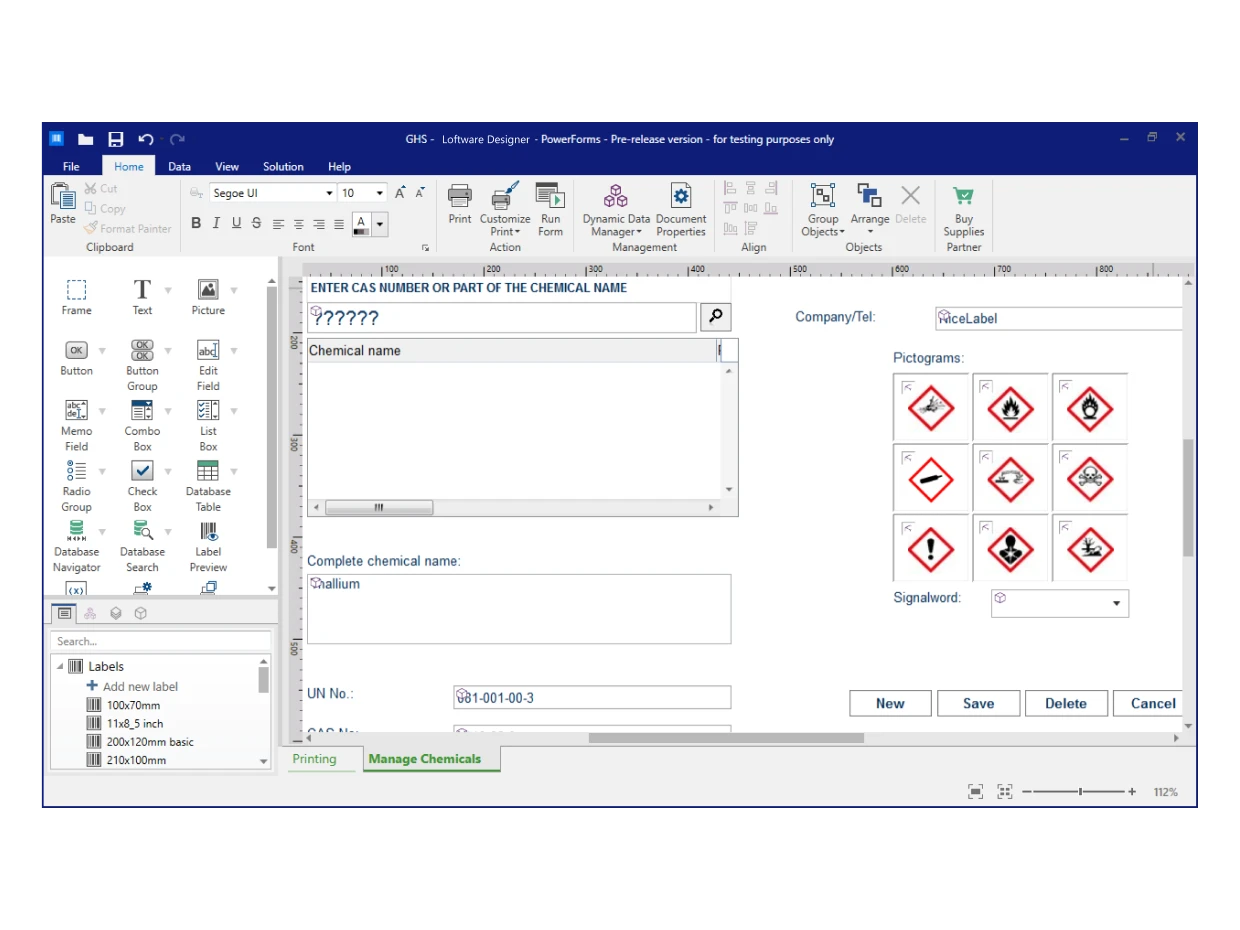Expand the Signalword combo box
Viewport: 1240px width, 930px height.
(x=1116, y=604)
